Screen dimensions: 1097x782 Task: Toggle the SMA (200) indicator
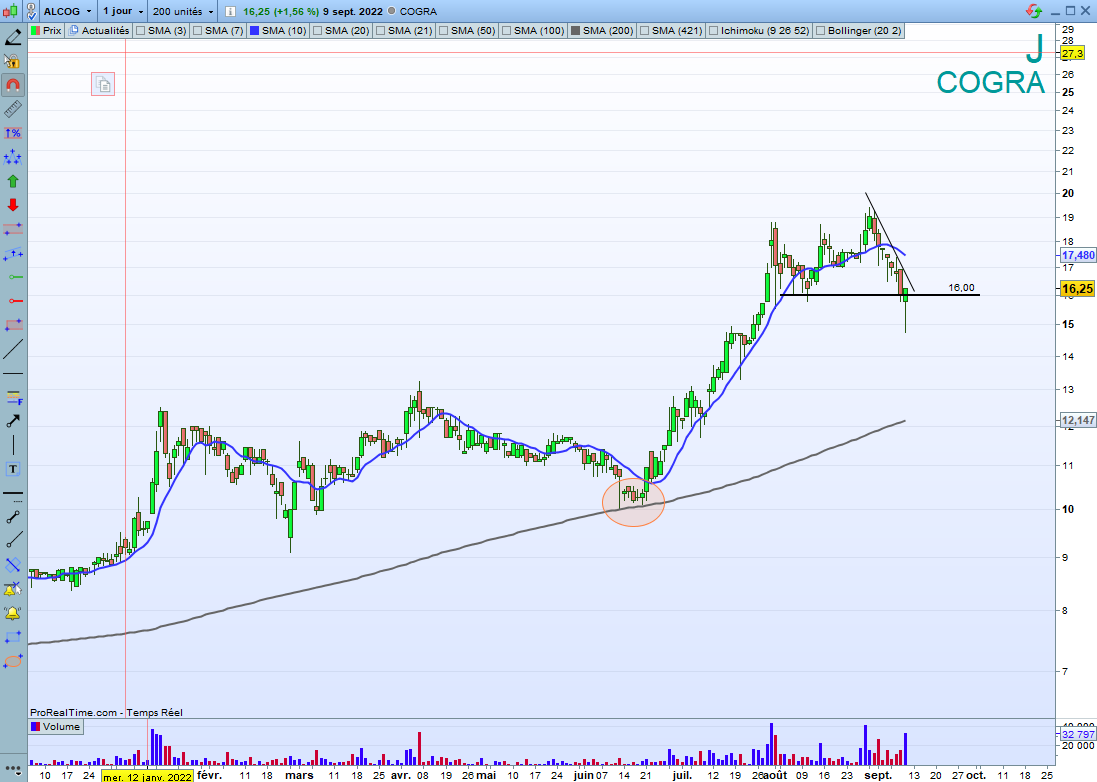(x=602, y=31)
